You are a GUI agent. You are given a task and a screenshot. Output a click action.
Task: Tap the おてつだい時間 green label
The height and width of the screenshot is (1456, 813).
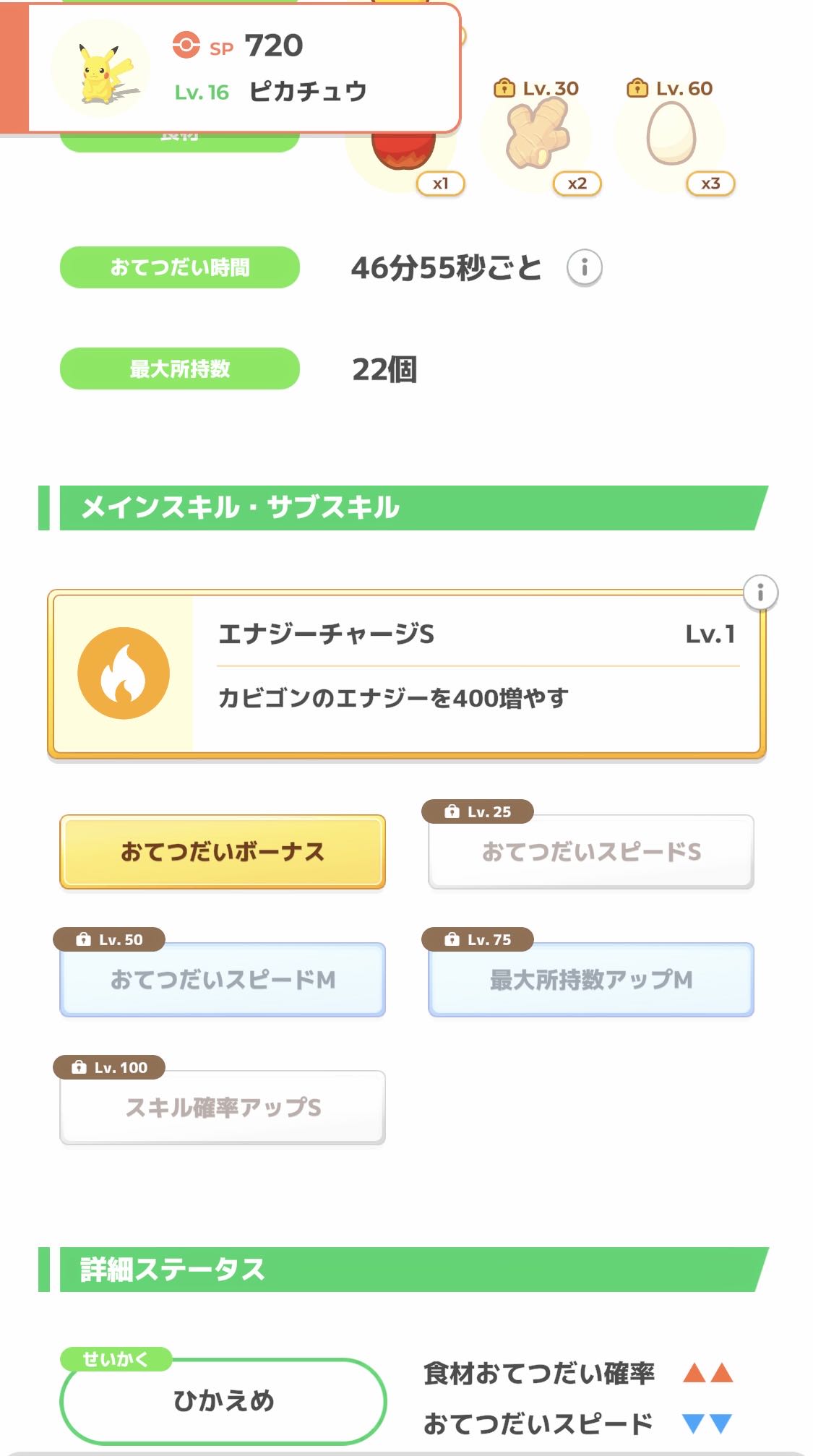180,268
